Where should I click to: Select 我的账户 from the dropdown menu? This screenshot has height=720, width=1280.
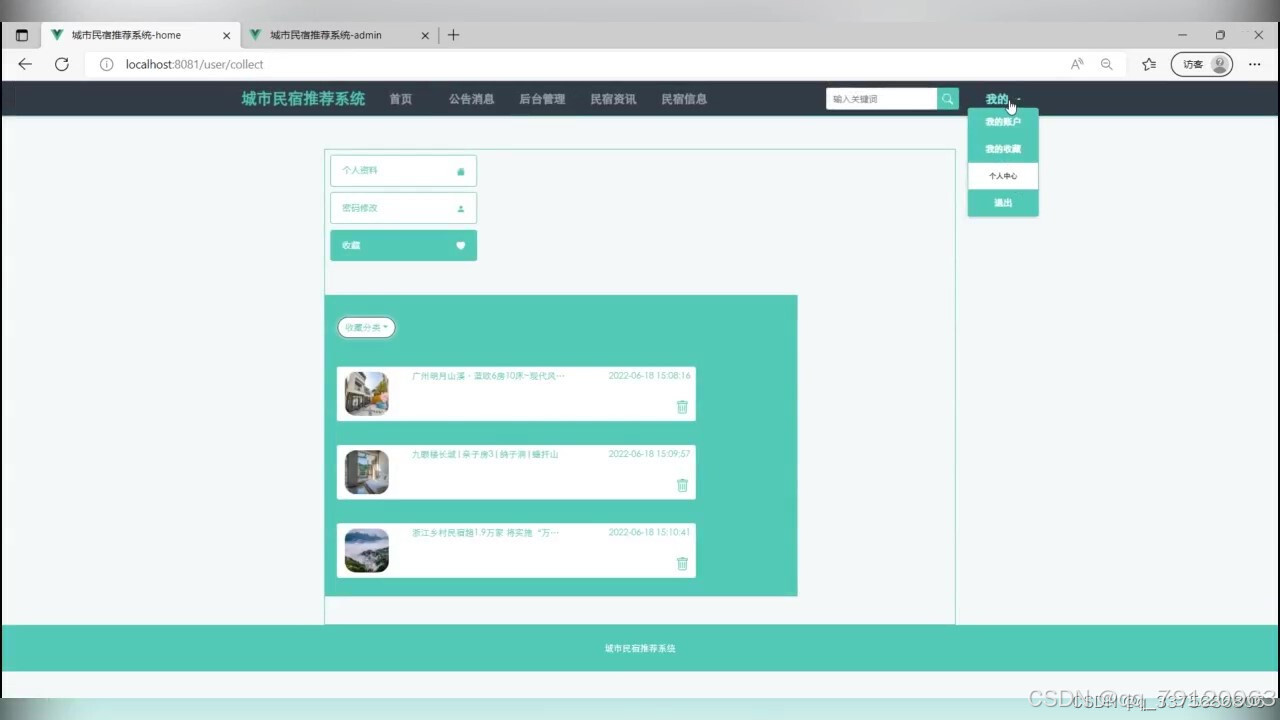tap(1003, 122)
